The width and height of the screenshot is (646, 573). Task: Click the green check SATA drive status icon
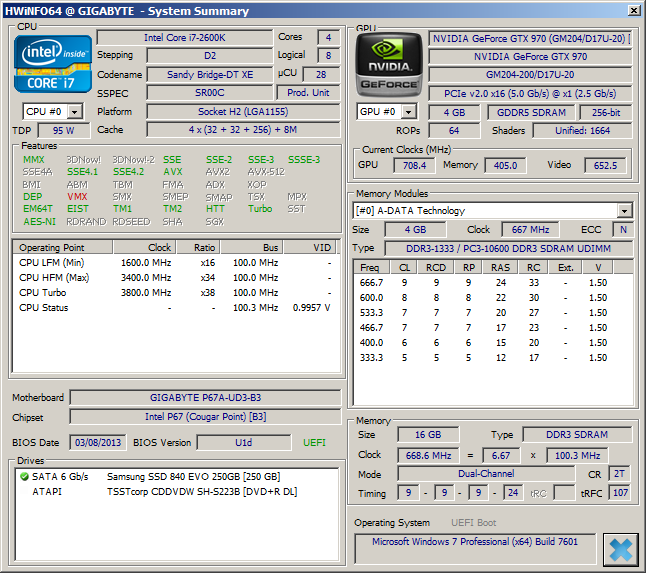[x=24, y=477]
